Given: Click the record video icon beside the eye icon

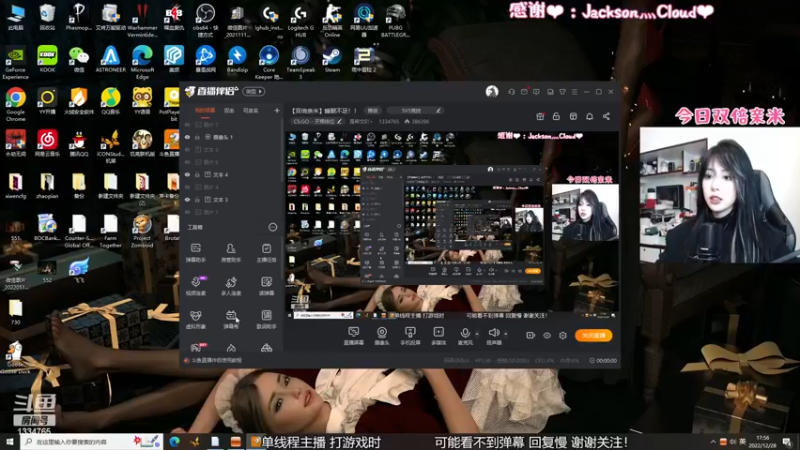Looking at the screenshot, I should pos(531,335).
